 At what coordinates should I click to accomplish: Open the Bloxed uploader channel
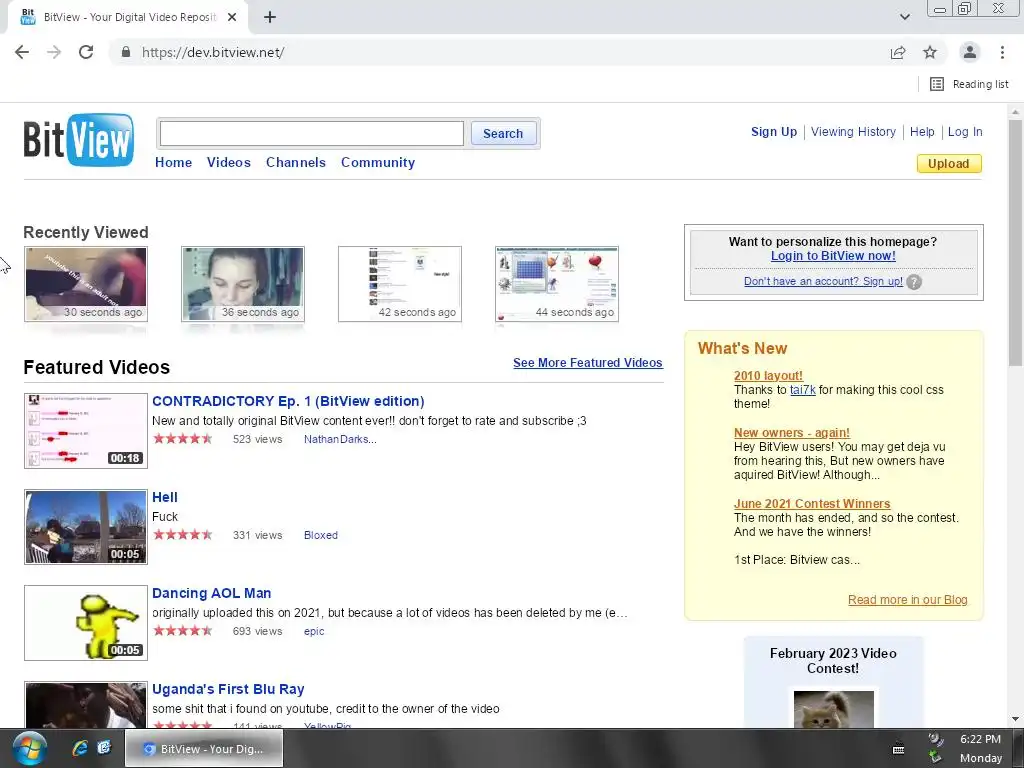pyautogui.click(x=321, y=535)
